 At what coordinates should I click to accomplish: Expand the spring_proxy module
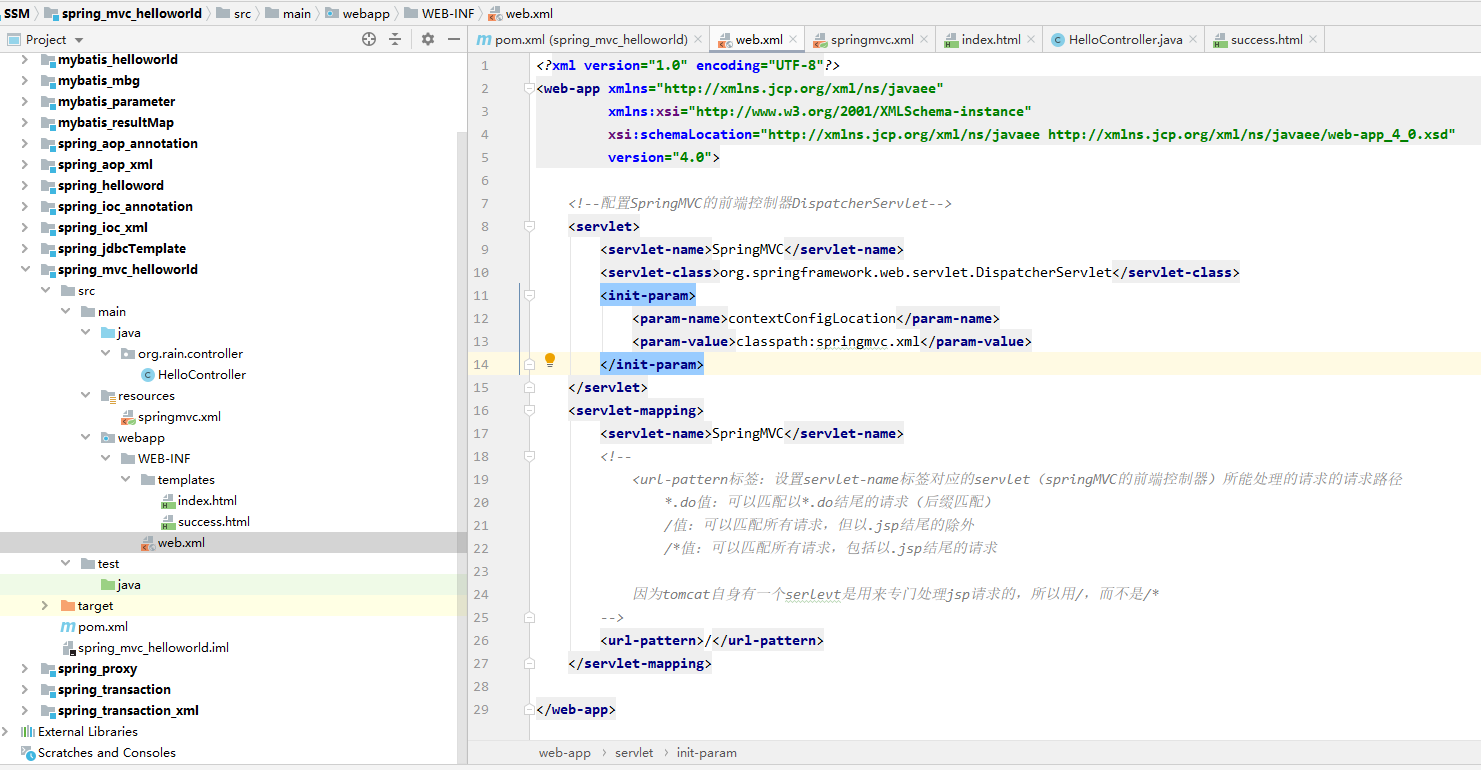pyautogui.click(x=25, y=669)
